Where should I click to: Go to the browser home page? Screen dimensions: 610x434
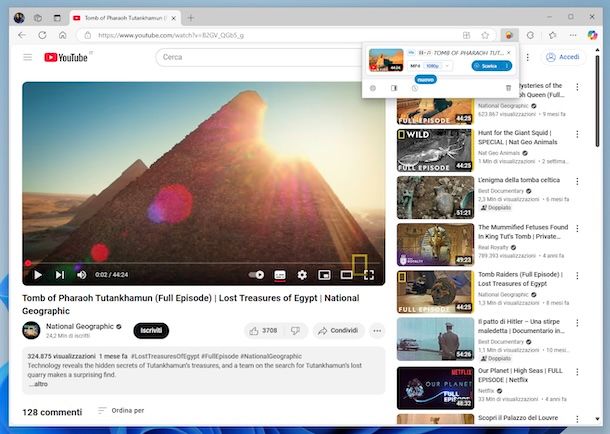[x=63, y=35]
